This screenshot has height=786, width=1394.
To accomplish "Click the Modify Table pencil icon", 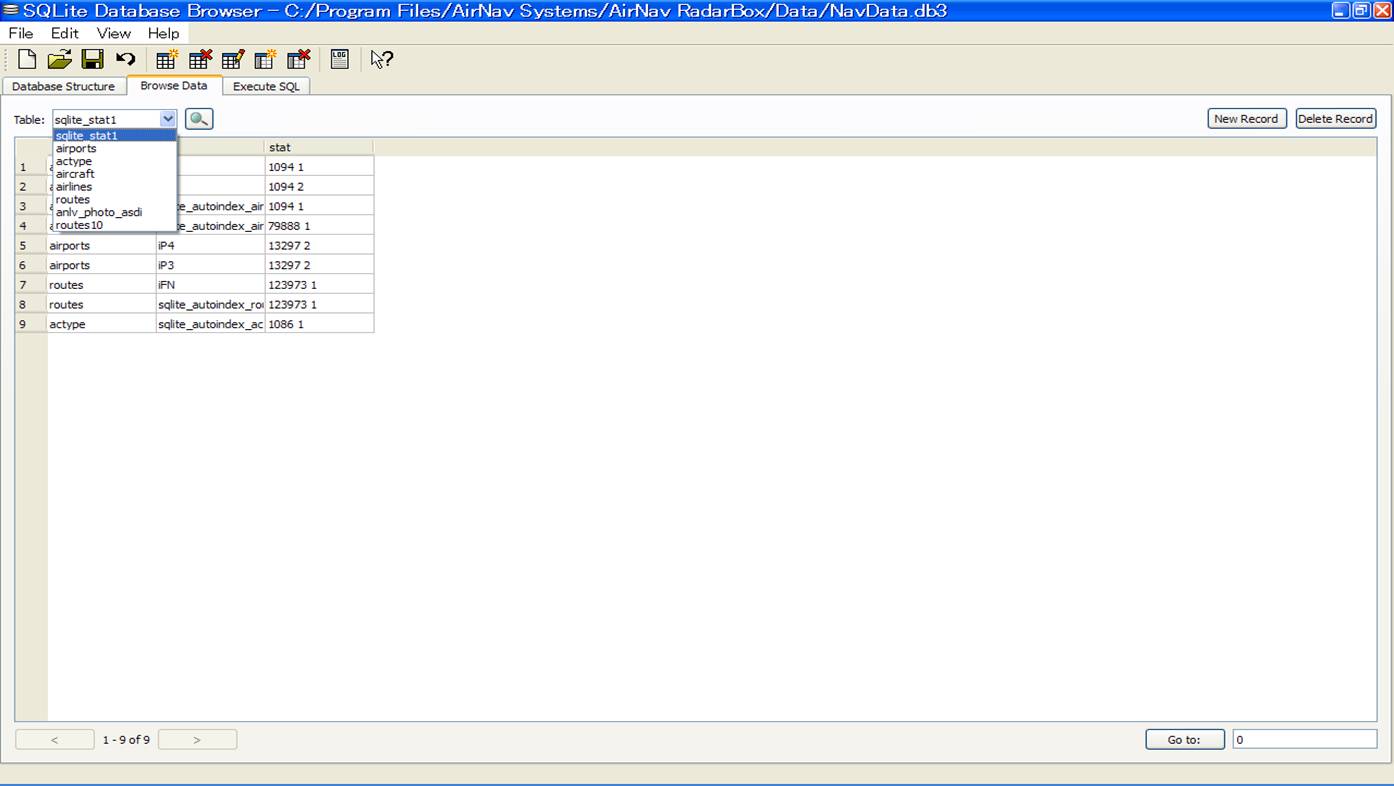I will [233, 59].
